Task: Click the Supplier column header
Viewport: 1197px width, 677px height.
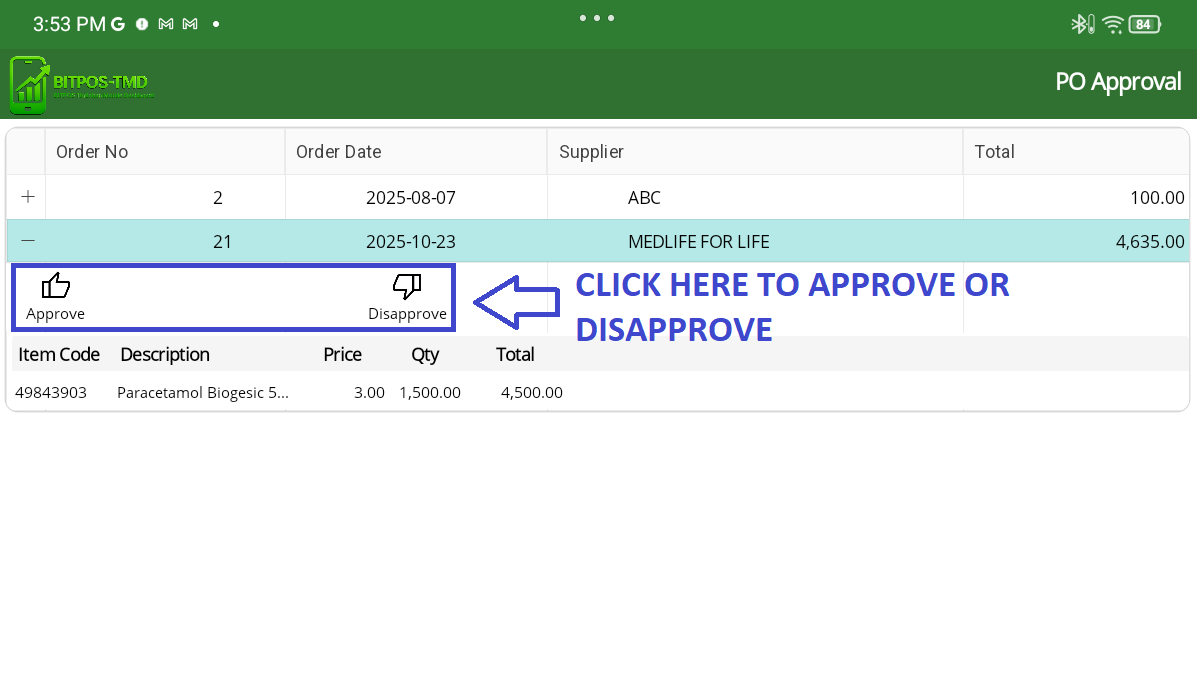Action: (x=591, y=152)
